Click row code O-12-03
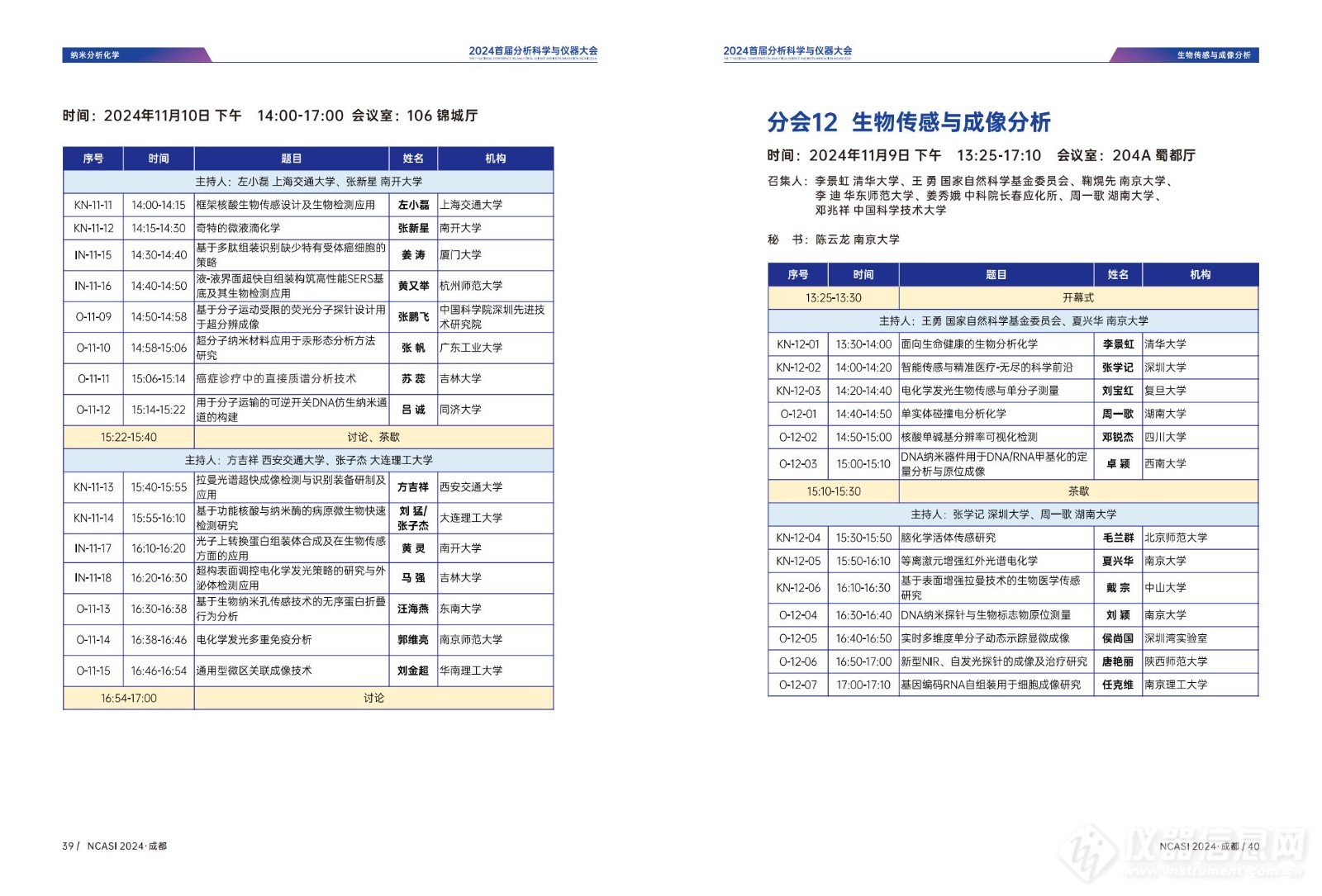The height and width of the screenshot is (896, 1322). tap(798, 464)
